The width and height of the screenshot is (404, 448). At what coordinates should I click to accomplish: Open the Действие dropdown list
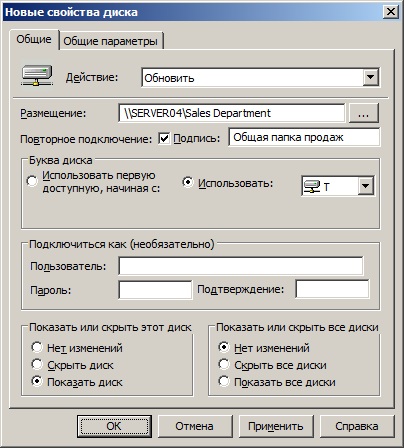pyautogui.click(x=370, y=78)
